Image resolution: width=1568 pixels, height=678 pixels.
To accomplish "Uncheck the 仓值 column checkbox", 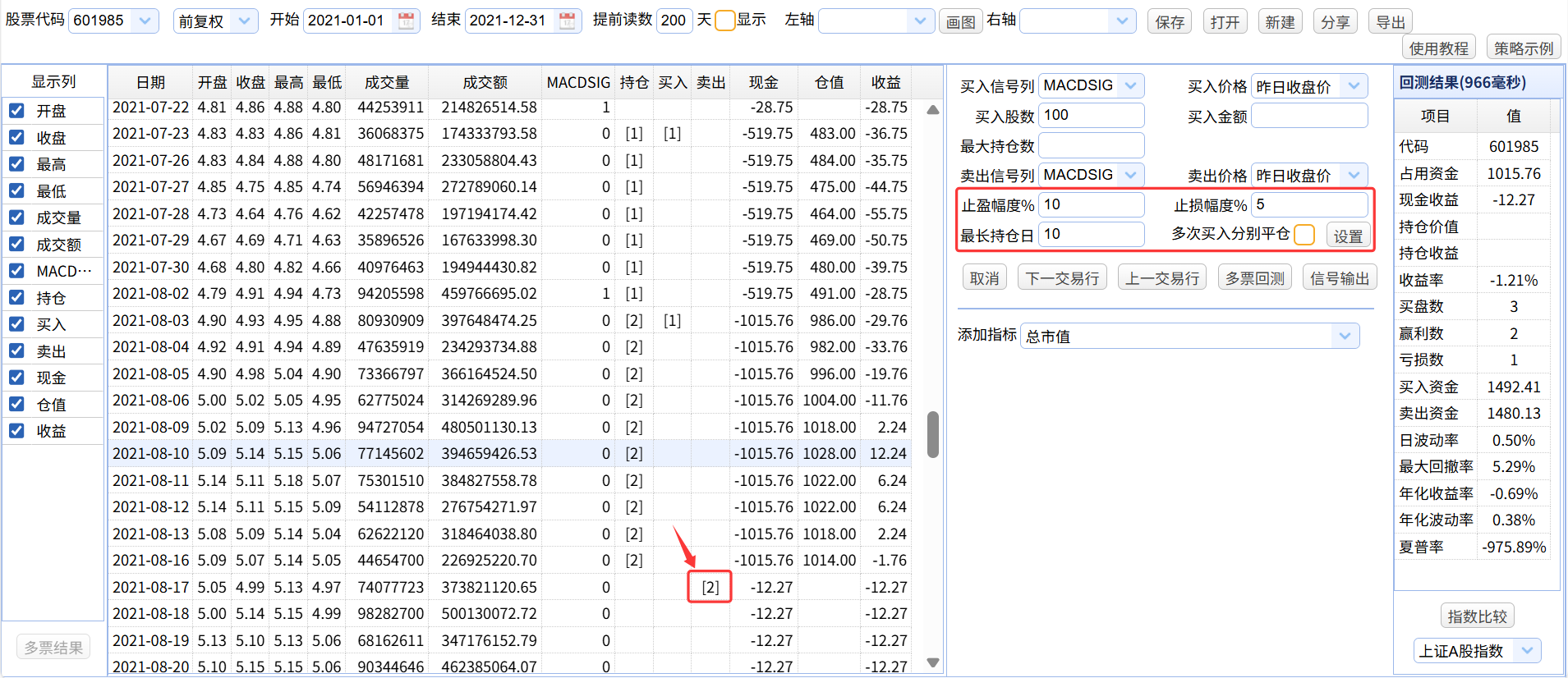I will [x=16, y=404].
